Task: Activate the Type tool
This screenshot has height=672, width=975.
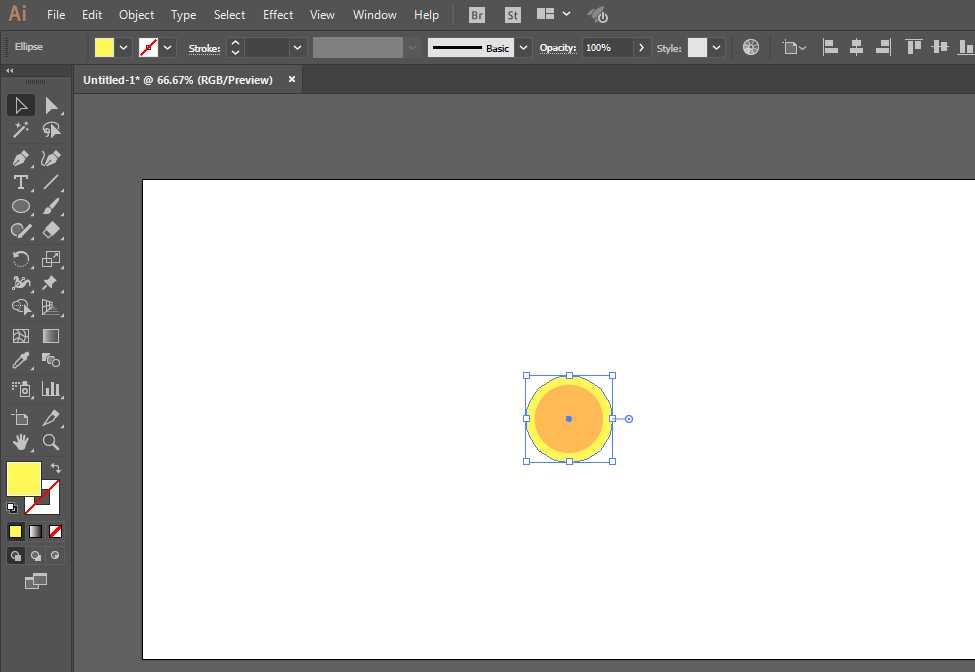Action: pos(20,182)
